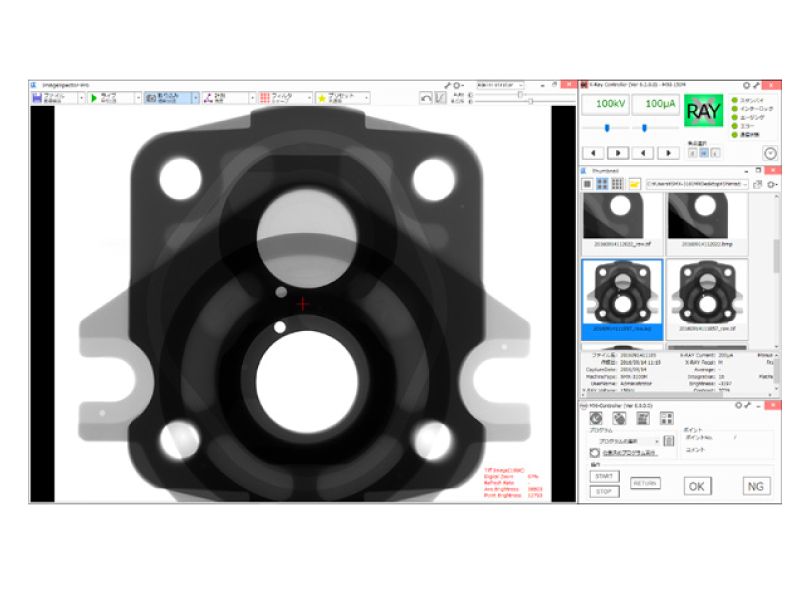The image size is (807, 589).
Task: Click the green X-RAY emission button
Action: (703, 110)
